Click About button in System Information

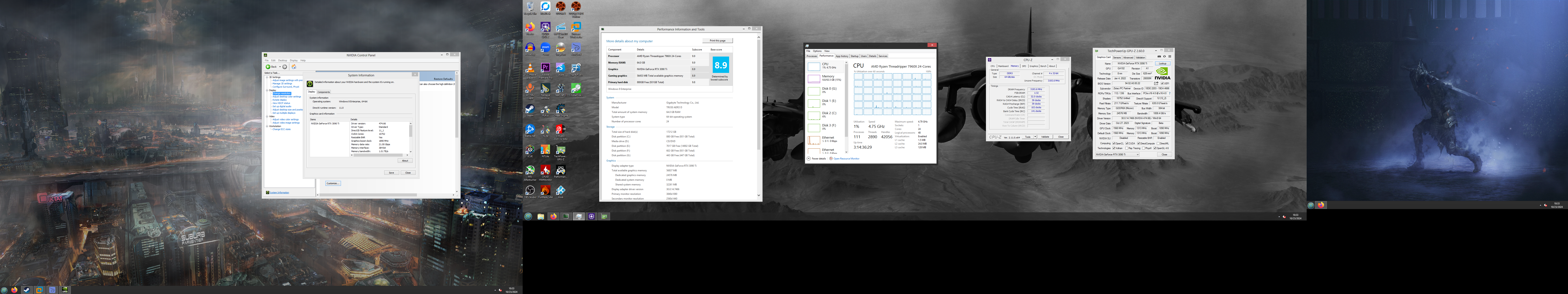point(405,161)
